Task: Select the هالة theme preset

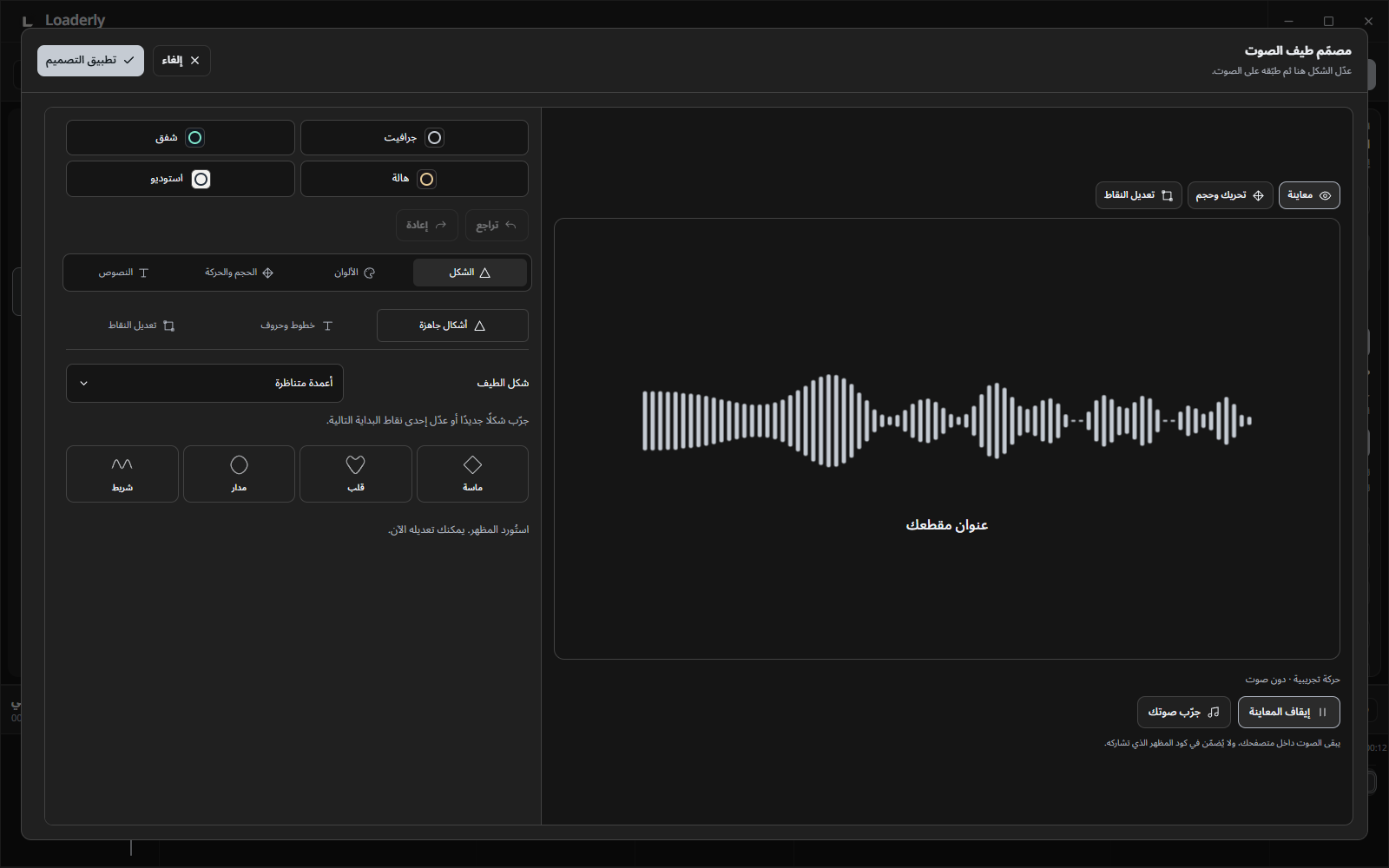Action: click(414, 179)
